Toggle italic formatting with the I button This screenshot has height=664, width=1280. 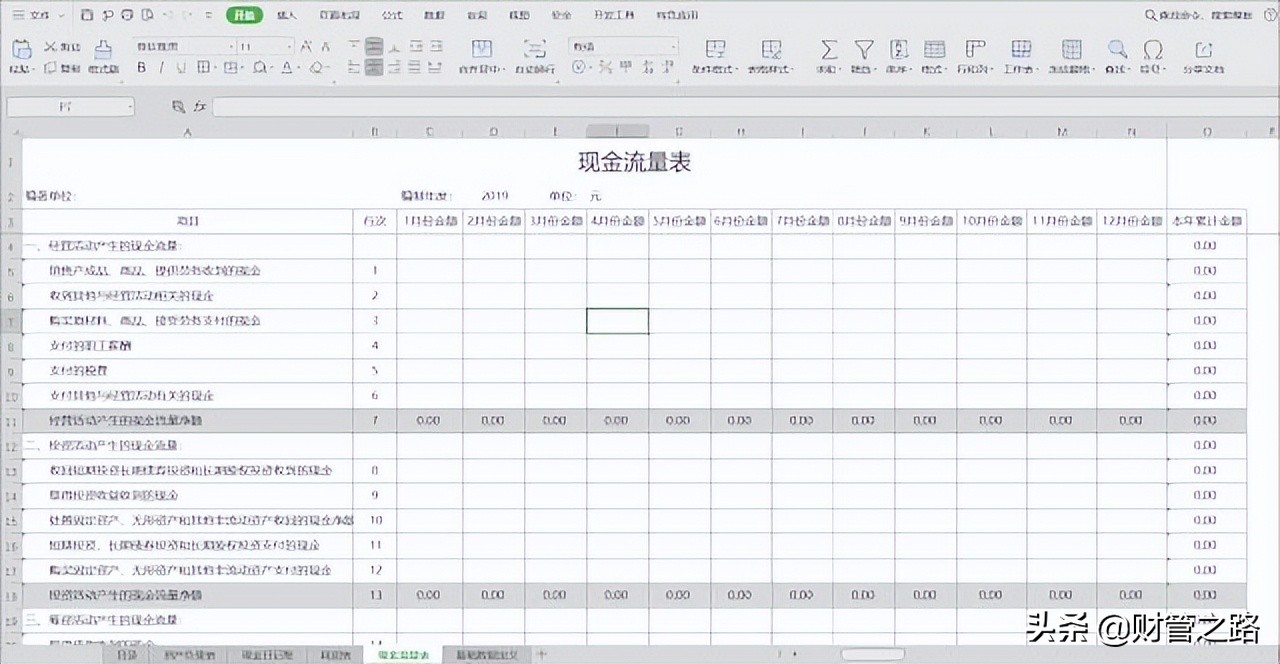click(x=162, y=68)
